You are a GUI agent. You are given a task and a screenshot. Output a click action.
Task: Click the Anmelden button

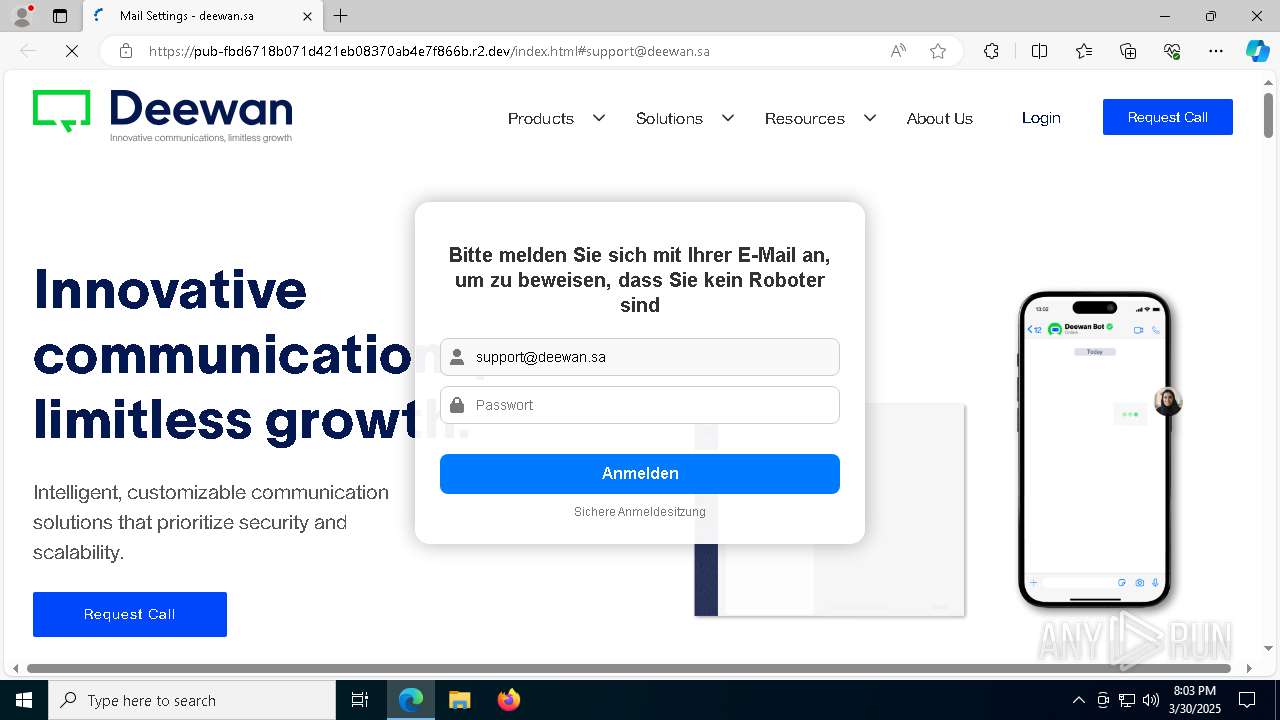[640, 474]
